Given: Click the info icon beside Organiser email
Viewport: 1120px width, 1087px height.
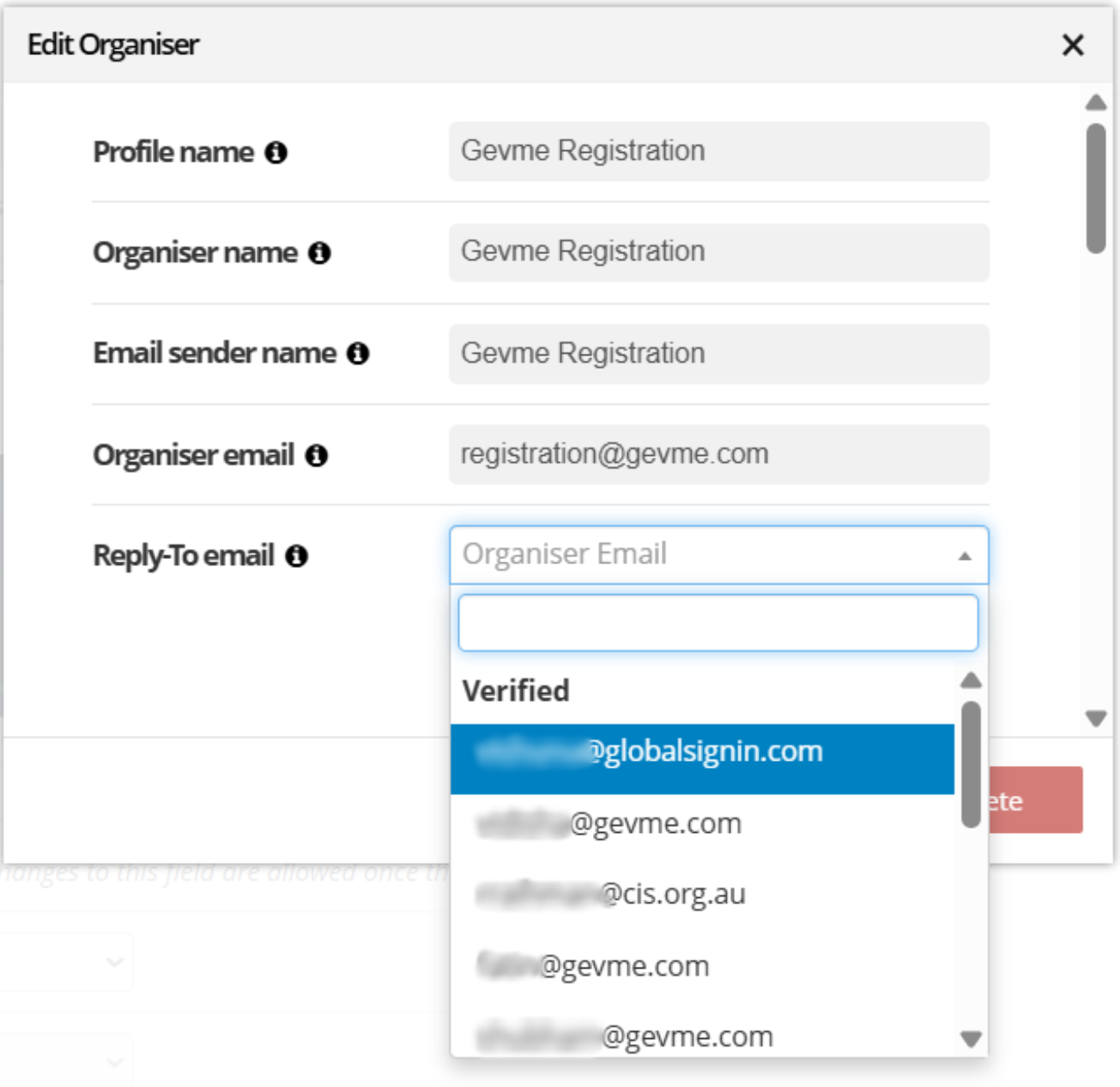Looking at the screenshot, I should 317,455.
